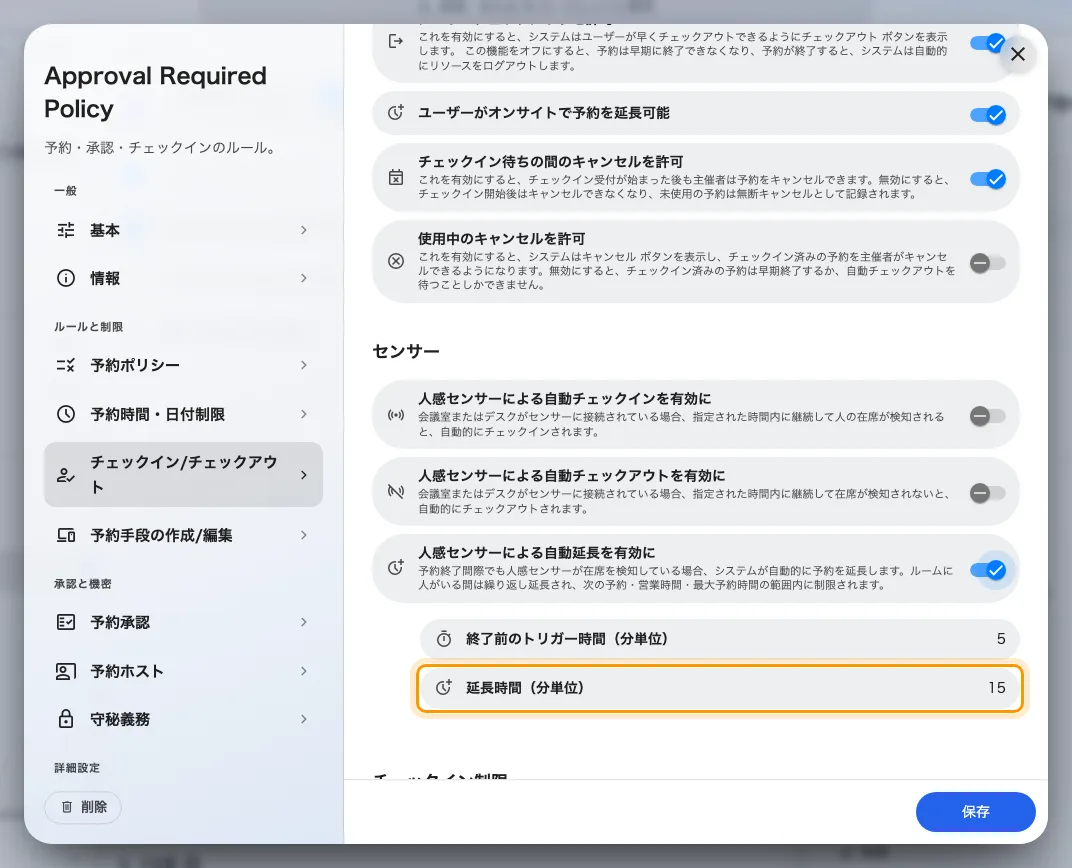Click 予約・承認・チェックインのルール。 subtitle
Image resolution: width=1072 pixels, height=868 pixels.
point(161,148)
